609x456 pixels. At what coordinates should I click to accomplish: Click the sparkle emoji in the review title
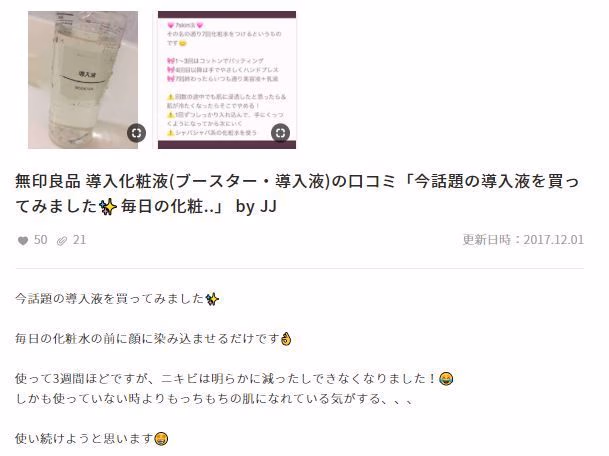point(108,207)
